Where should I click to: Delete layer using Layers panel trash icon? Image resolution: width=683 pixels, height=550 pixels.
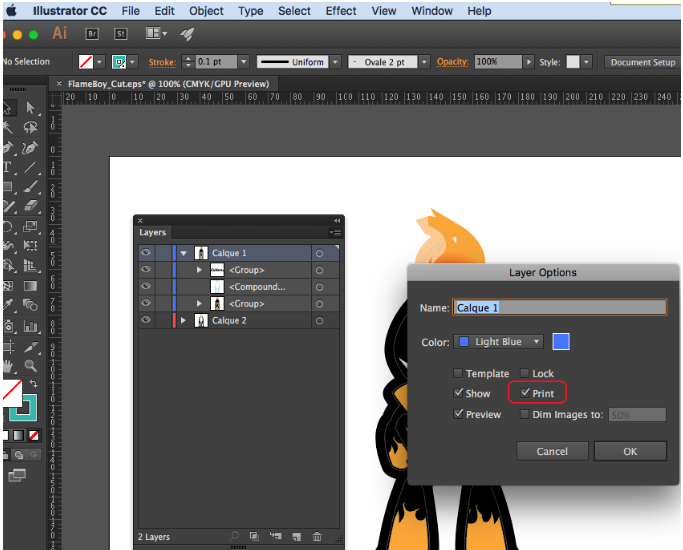[x=317, y=537]
